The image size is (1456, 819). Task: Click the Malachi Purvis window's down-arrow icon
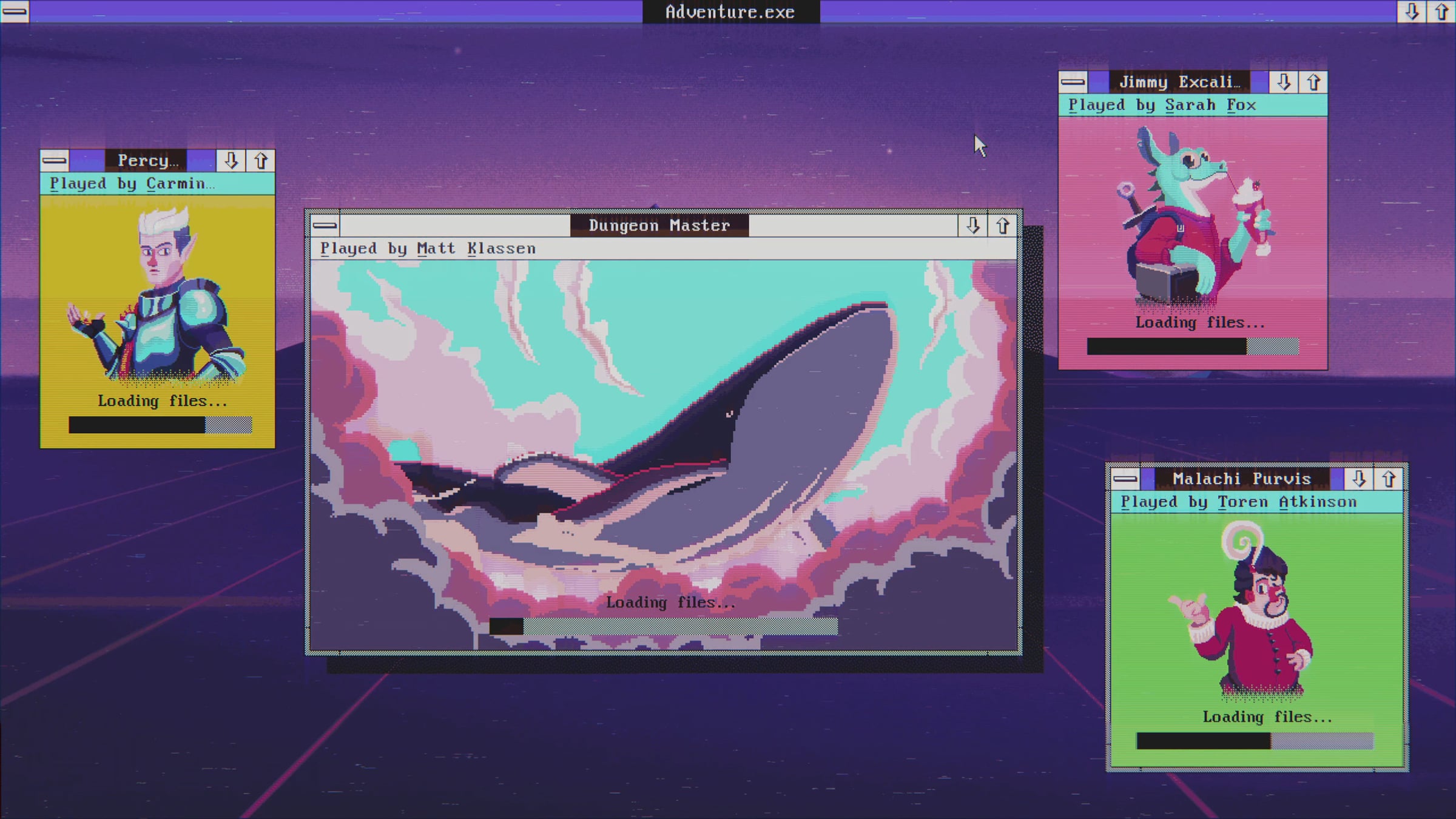(x=1359, y=479)
